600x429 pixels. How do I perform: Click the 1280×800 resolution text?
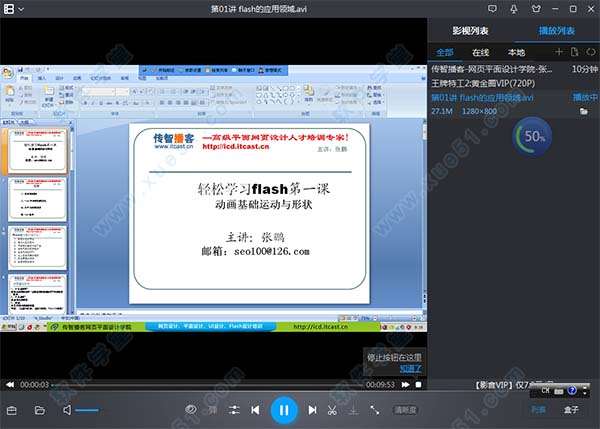click(x=479, y=111)
